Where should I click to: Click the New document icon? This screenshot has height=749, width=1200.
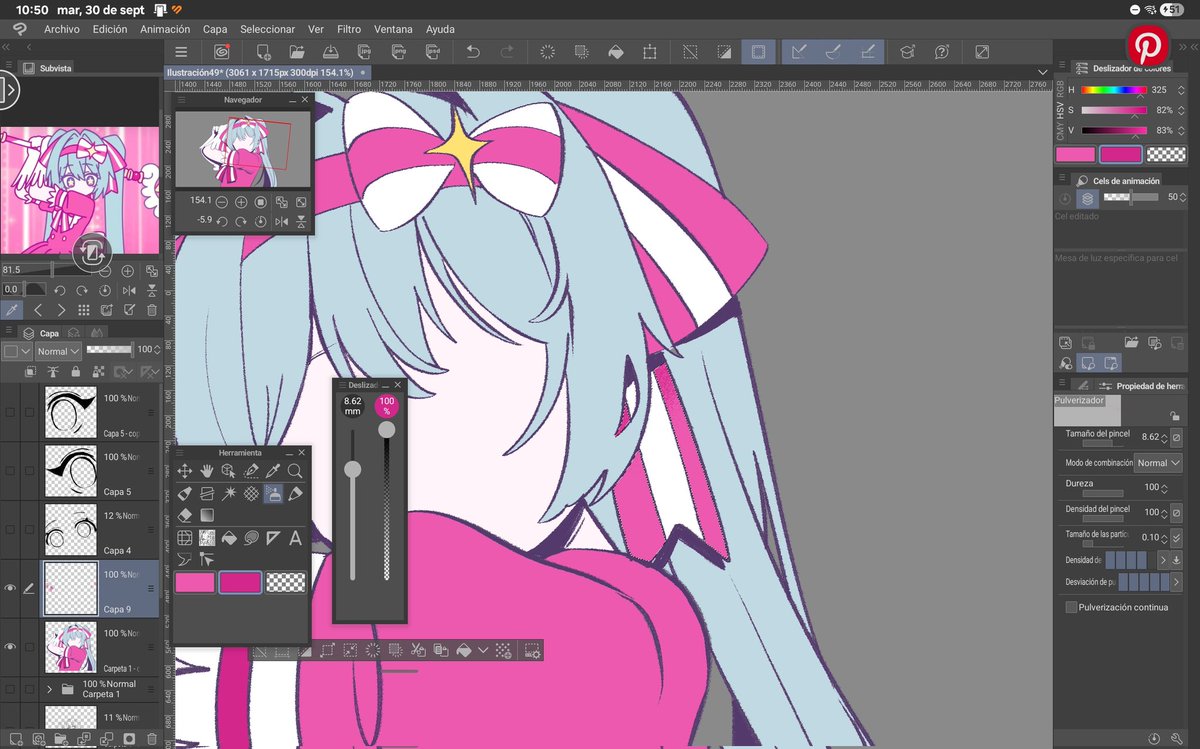[x=263, y=52]
